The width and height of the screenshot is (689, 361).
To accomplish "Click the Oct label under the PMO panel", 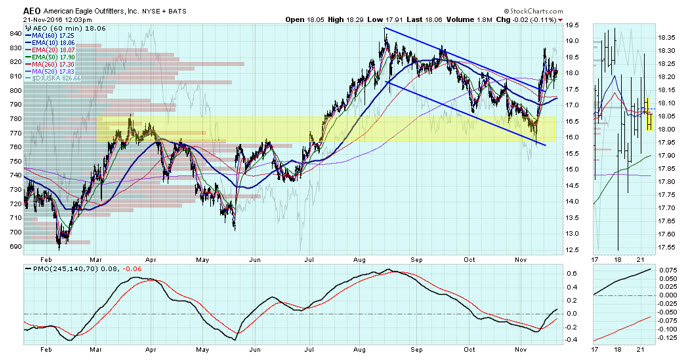I will (x=469, y=350).
